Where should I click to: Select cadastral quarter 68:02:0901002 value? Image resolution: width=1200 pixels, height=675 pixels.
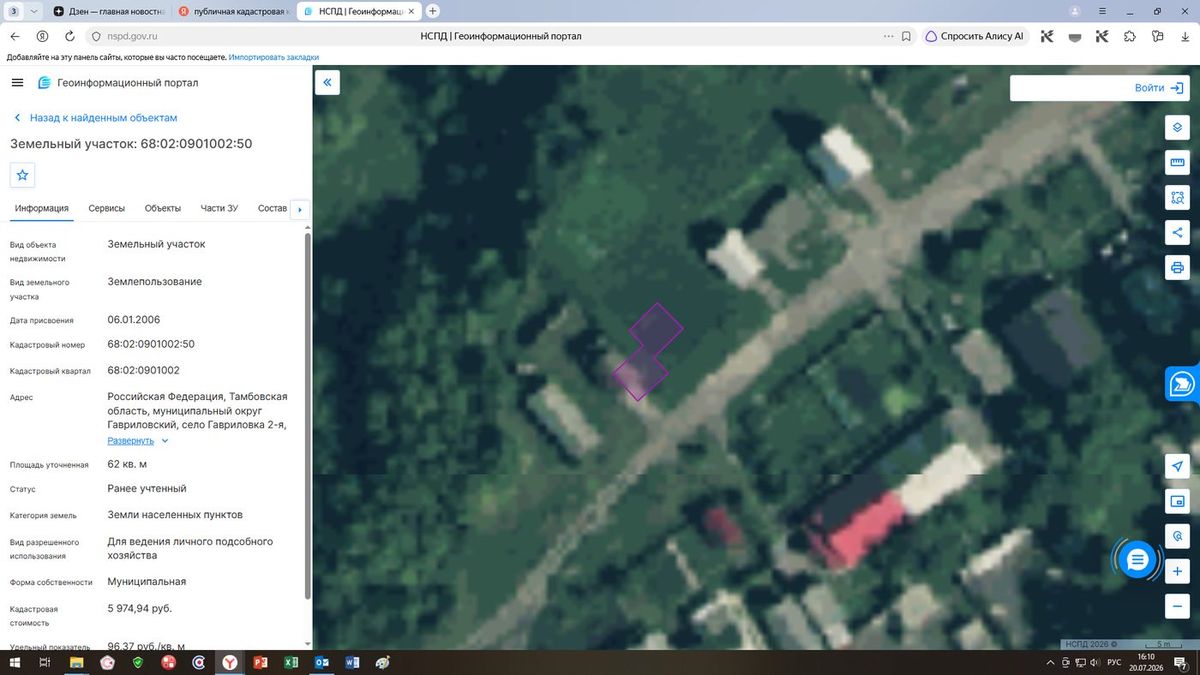click(144, 370)
